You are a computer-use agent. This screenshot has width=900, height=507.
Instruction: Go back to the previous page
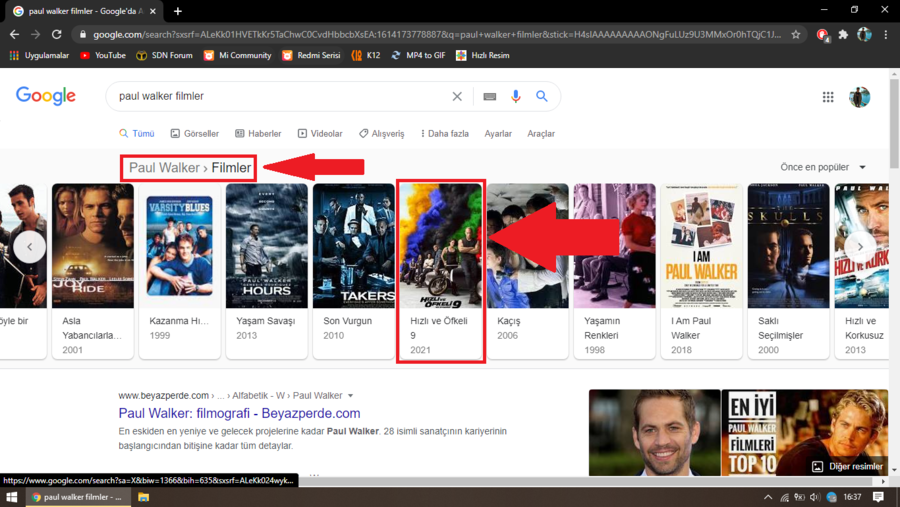pyautogui.click(x=14, y=34)
